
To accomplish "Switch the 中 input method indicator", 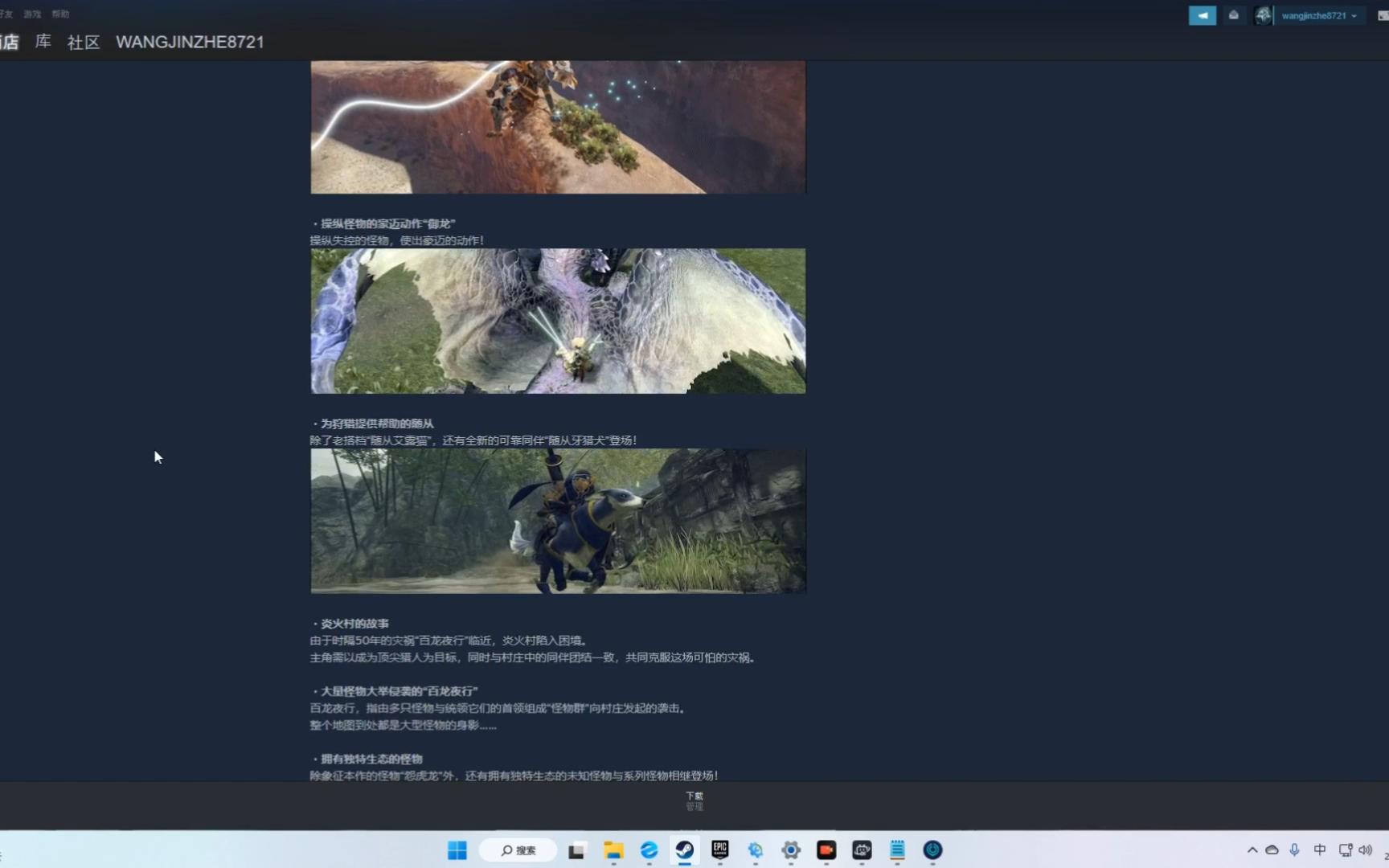I will coord(1319,850).
